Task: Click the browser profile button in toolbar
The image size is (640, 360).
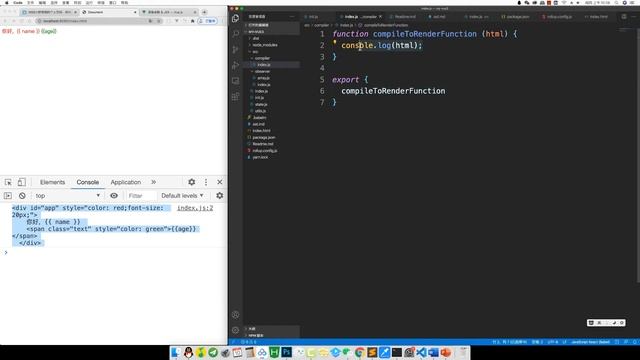Action: pos(208,21)
